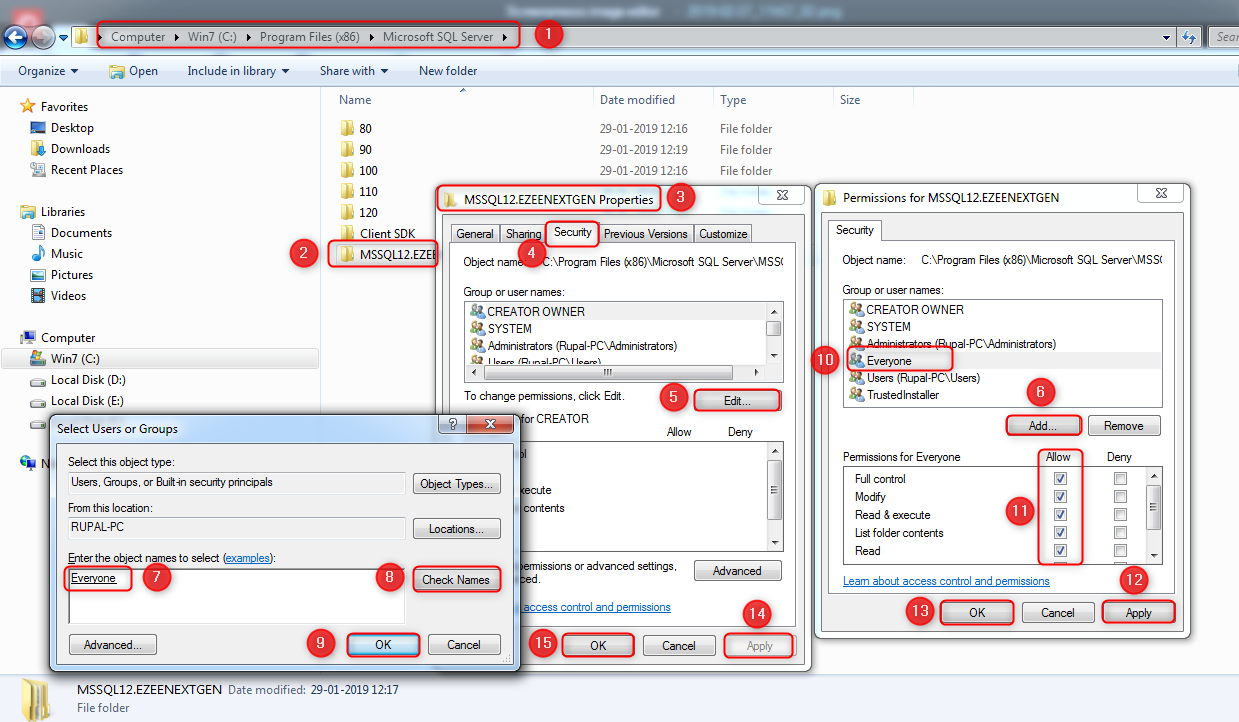This screenshot has height=722, width=1239.
Task: Open the Pictures library icon
Action: pyautogui.click(x=38, y=275)
